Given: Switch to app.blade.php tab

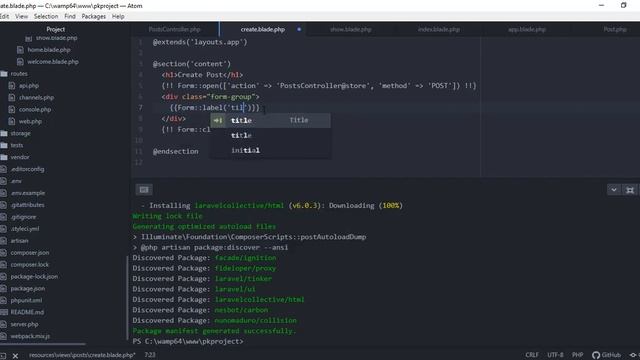Looking at the screenshot, I should click(x=527, y=29).
